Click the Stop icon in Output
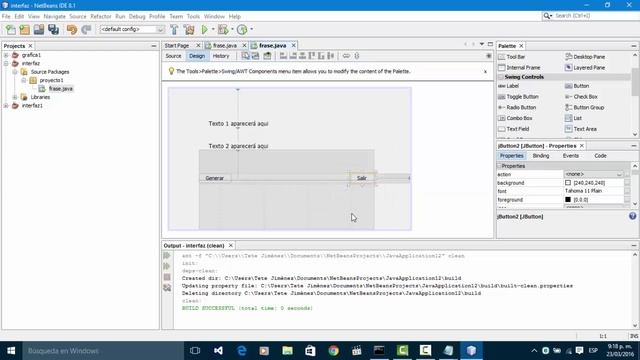This screenshot has height=360, width=640. point(167,277)
